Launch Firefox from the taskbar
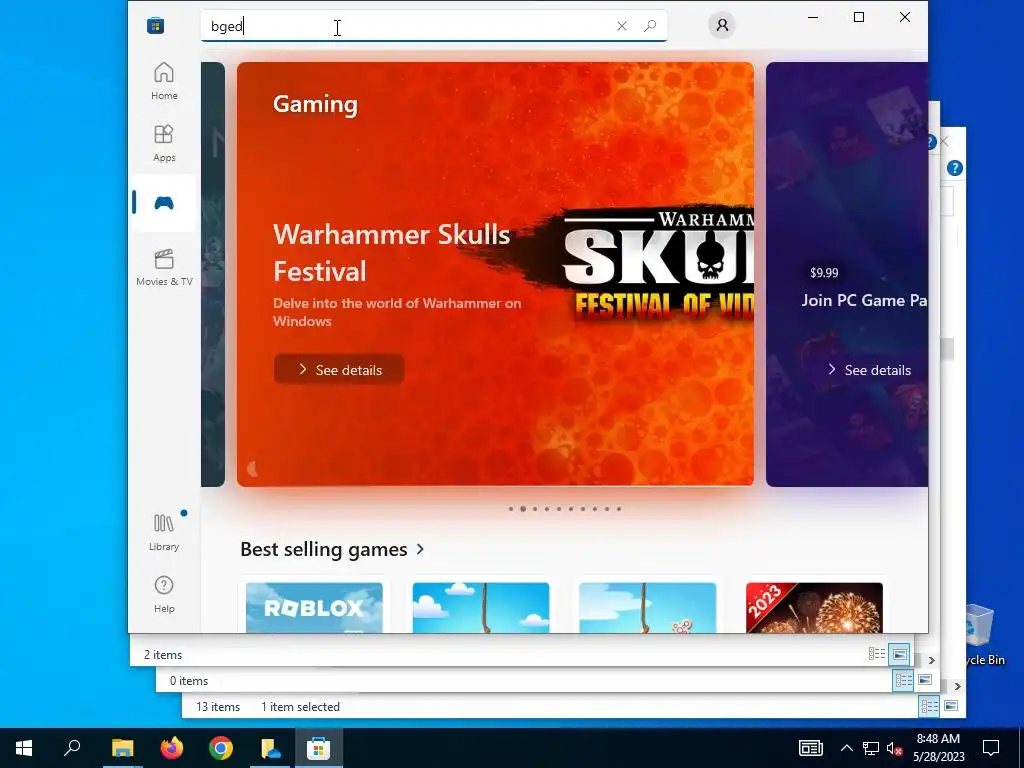This screenshot has height=768, width=1024. (172, 748)
